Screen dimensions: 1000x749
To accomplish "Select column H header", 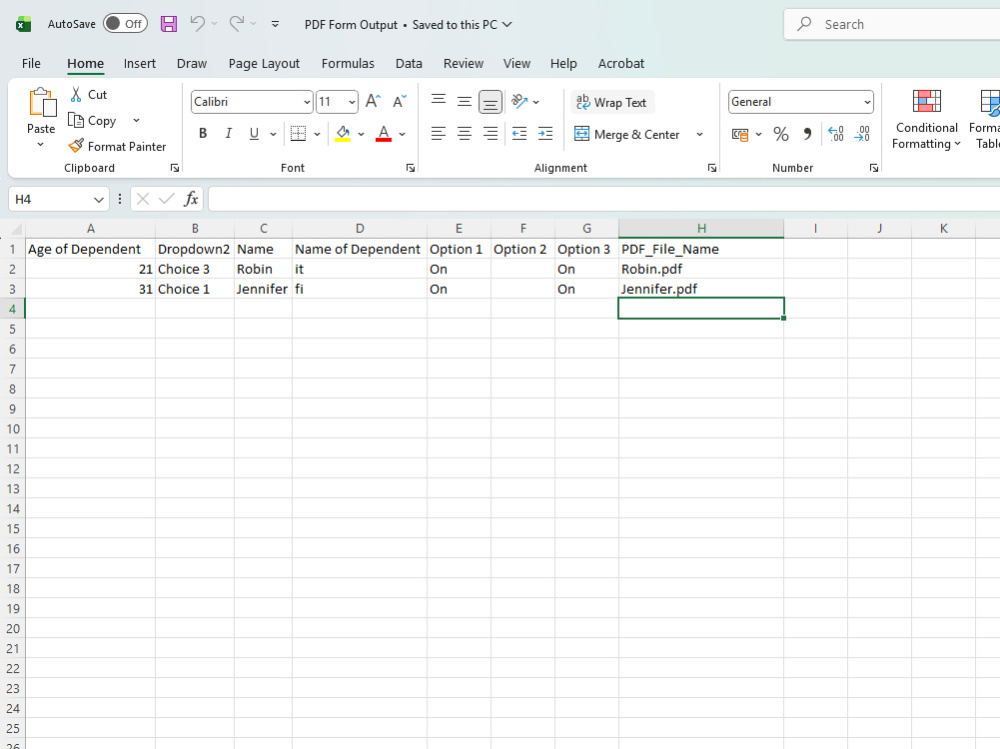I will (x=701, y=228).
